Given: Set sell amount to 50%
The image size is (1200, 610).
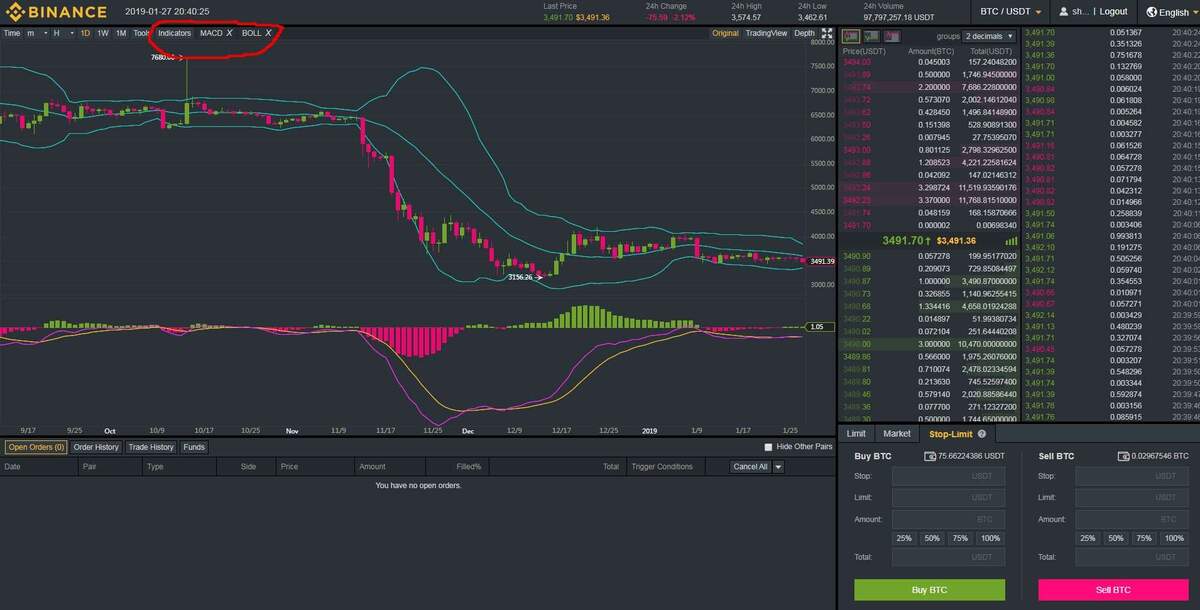Looking at the screenshot, I should [x=1115, y=538].
